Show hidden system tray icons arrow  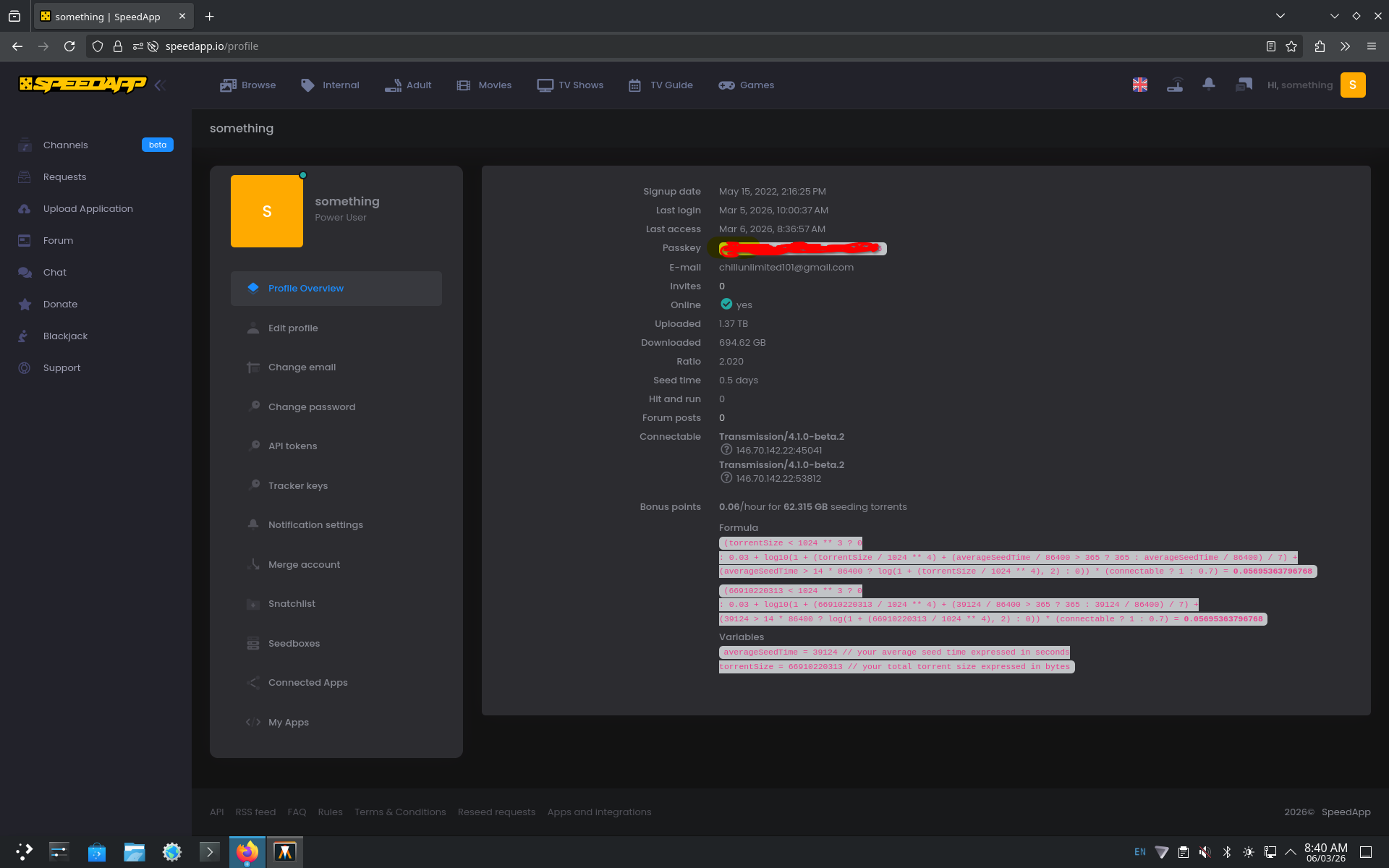tap(1290, 852)
